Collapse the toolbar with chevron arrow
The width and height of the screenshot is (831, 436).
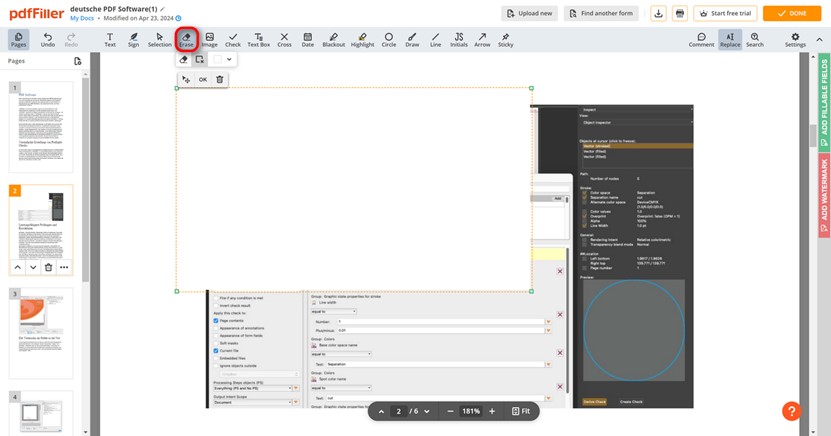click(x=822, y=39)
